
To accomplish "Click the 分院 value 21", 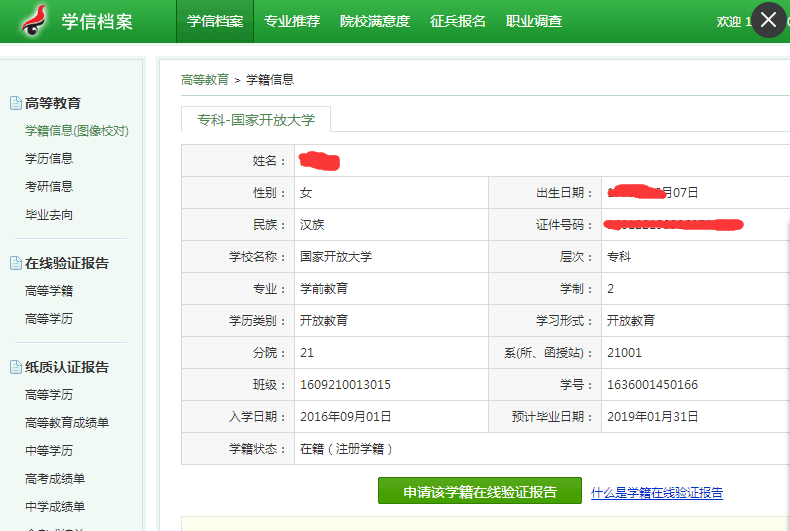I will point(307,353).
